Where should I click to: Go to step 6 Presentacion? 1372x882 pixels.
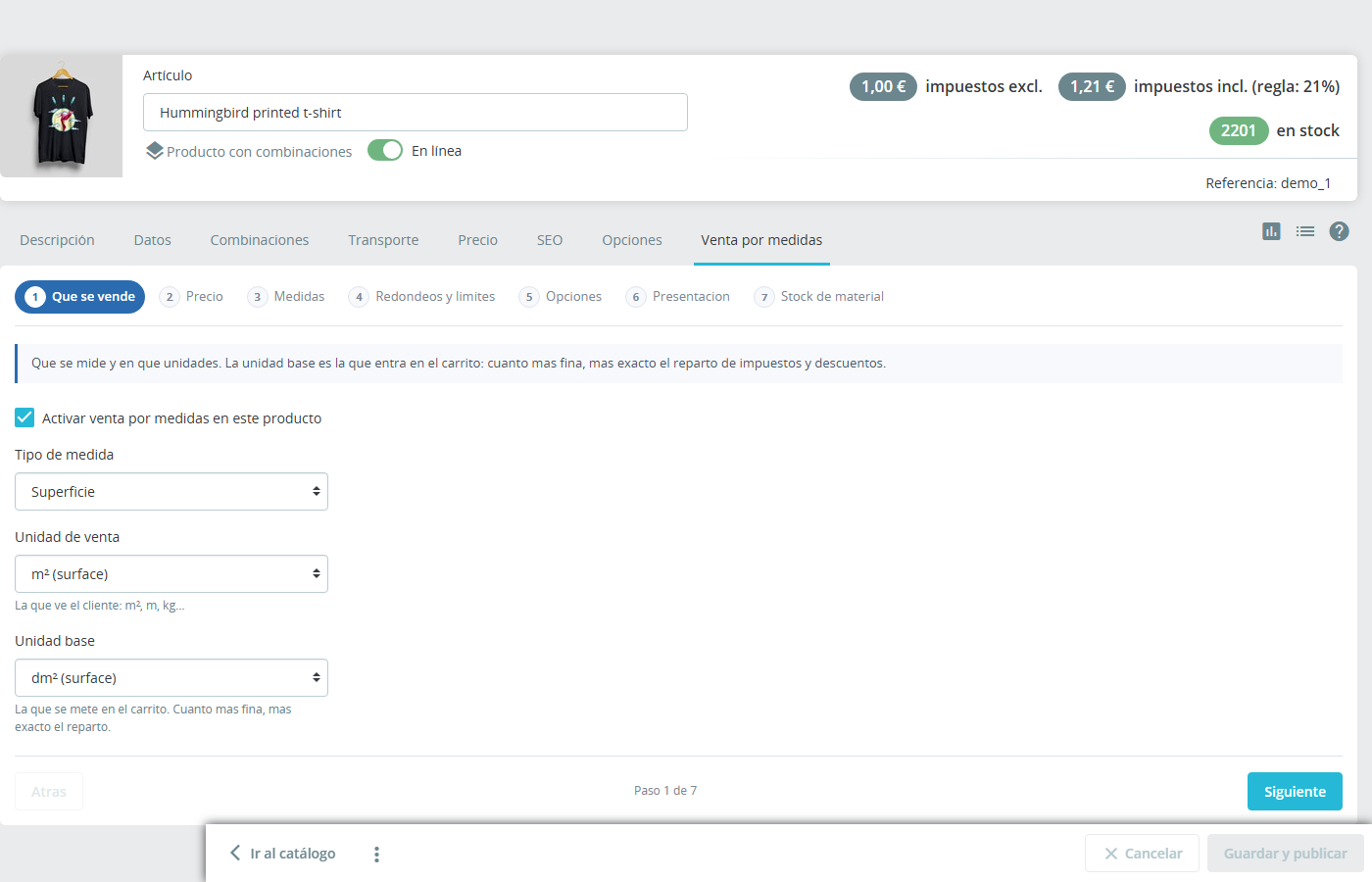678,297
